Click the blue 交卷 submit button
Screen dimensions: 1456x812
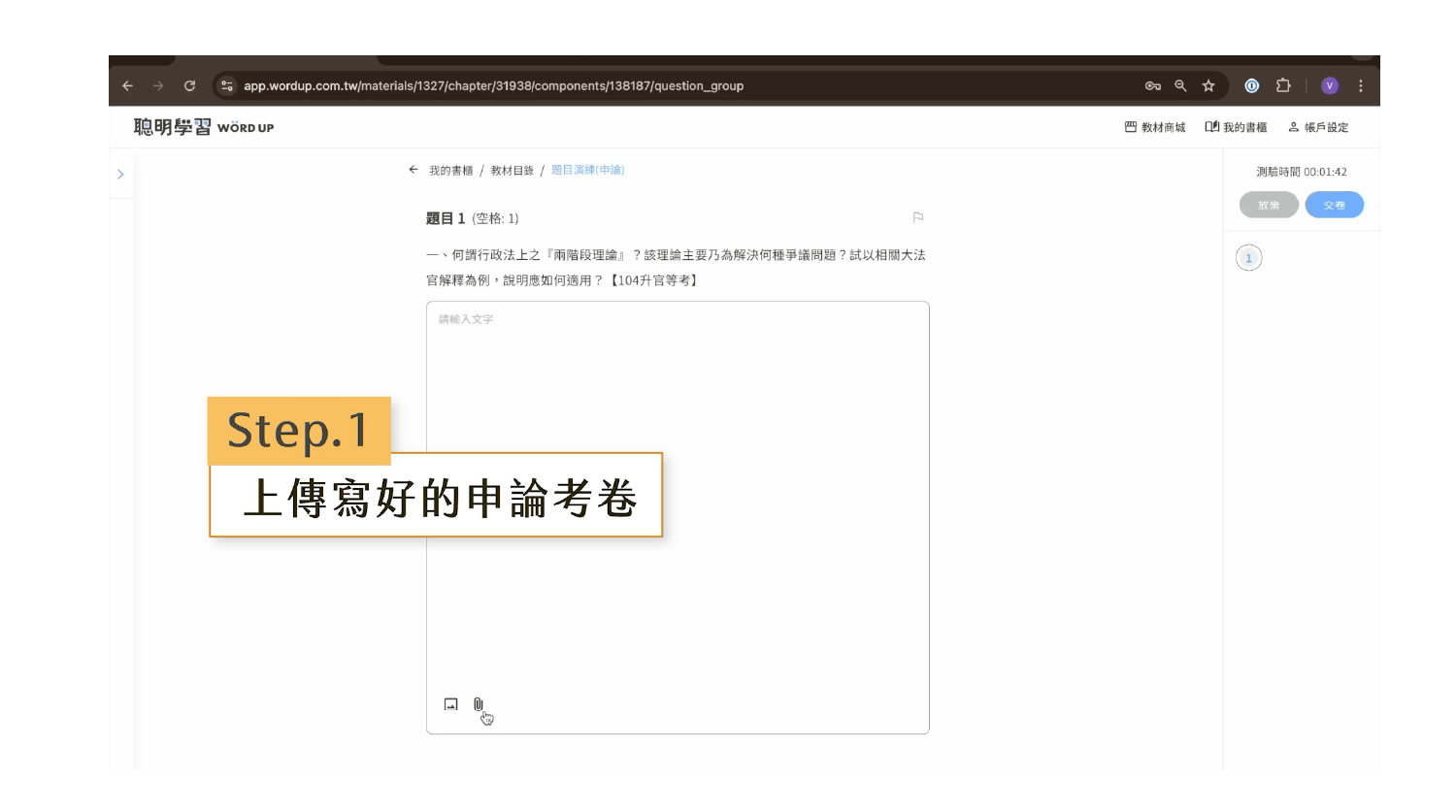click(x=1335, y=205)
